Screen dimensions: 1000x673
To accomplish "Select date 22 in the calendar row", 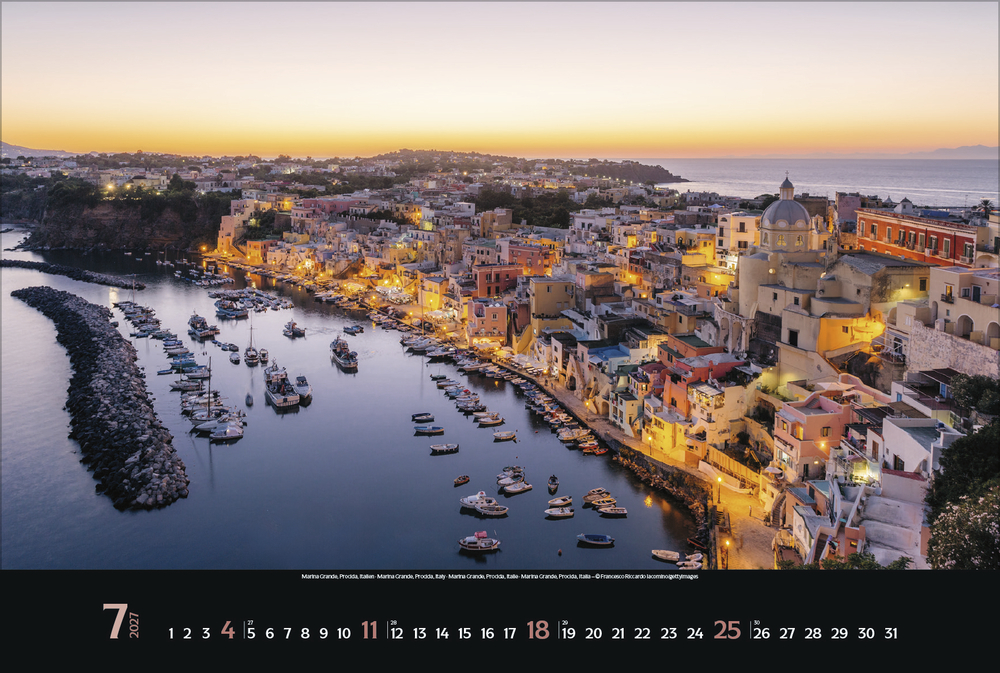I will (642, 633).
